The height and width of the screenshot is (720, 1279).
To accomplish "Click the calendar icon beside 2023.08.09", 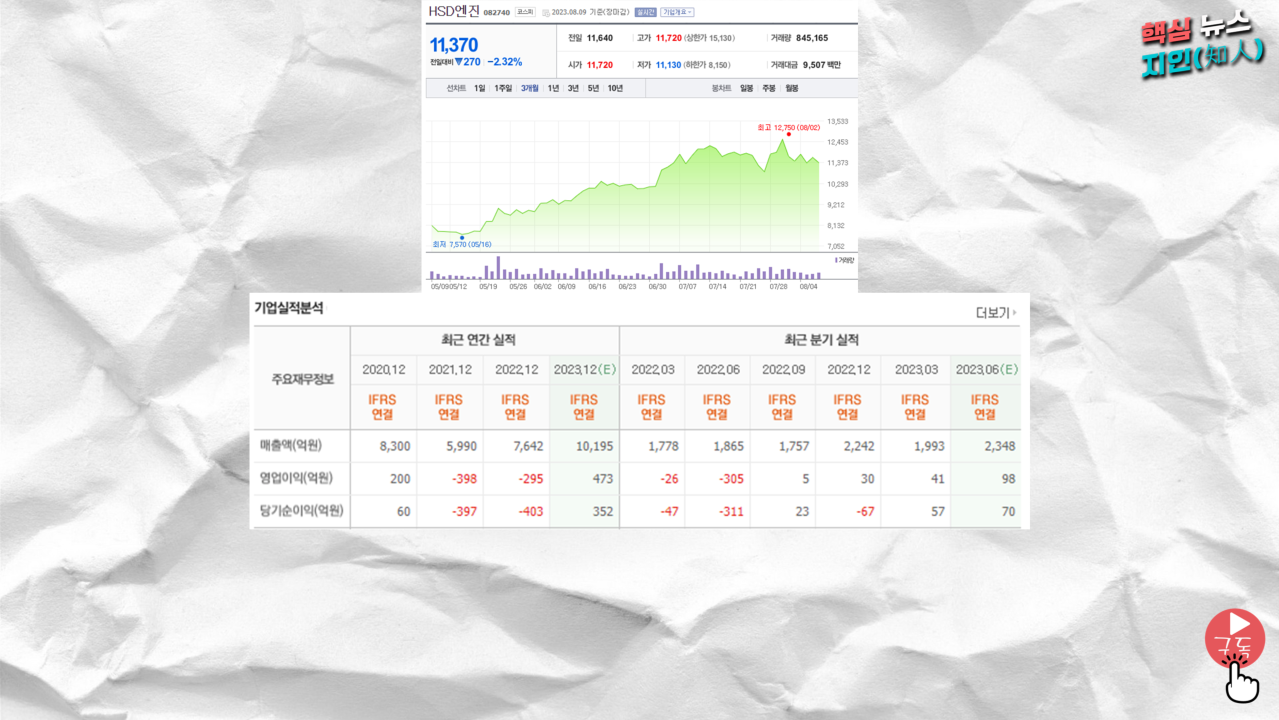I will pos(545,12).
